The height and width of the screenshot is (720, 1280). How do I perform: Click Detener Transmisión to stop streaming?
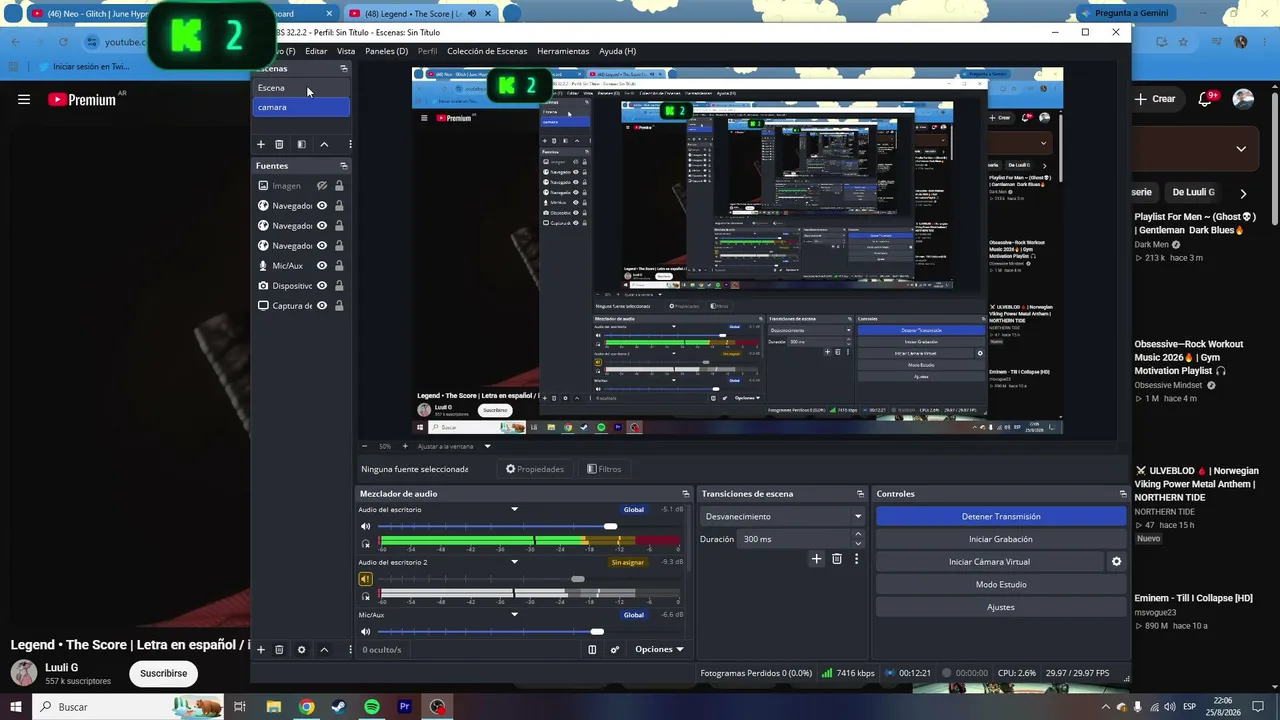(x=1001, y=517)
